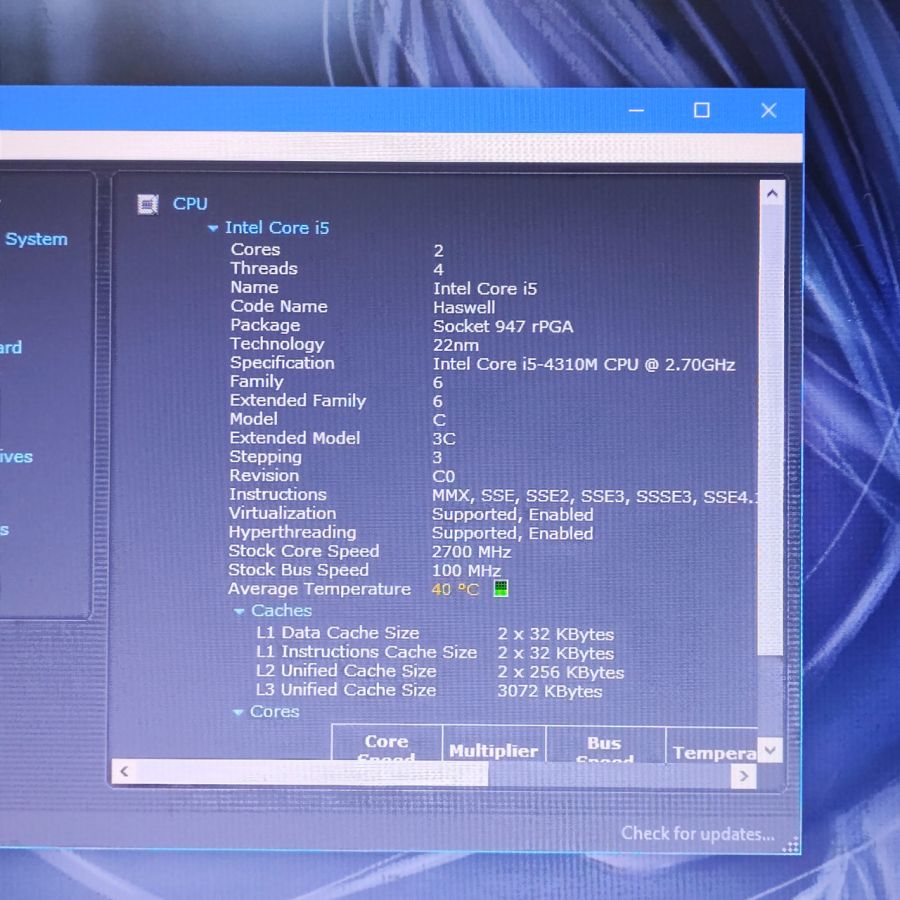Select the 'Cores' row label
Image resolution: width=900 pixels, height=900 pixels.
point(255,250)
